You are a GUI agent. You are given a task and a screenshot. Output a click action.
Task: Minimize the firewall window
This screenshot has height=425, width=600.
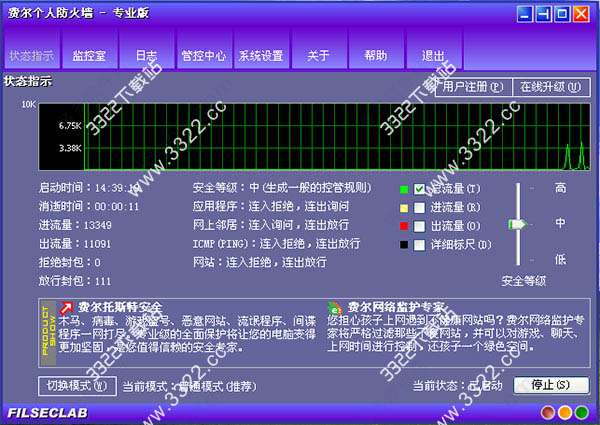[x=525, y=15]
